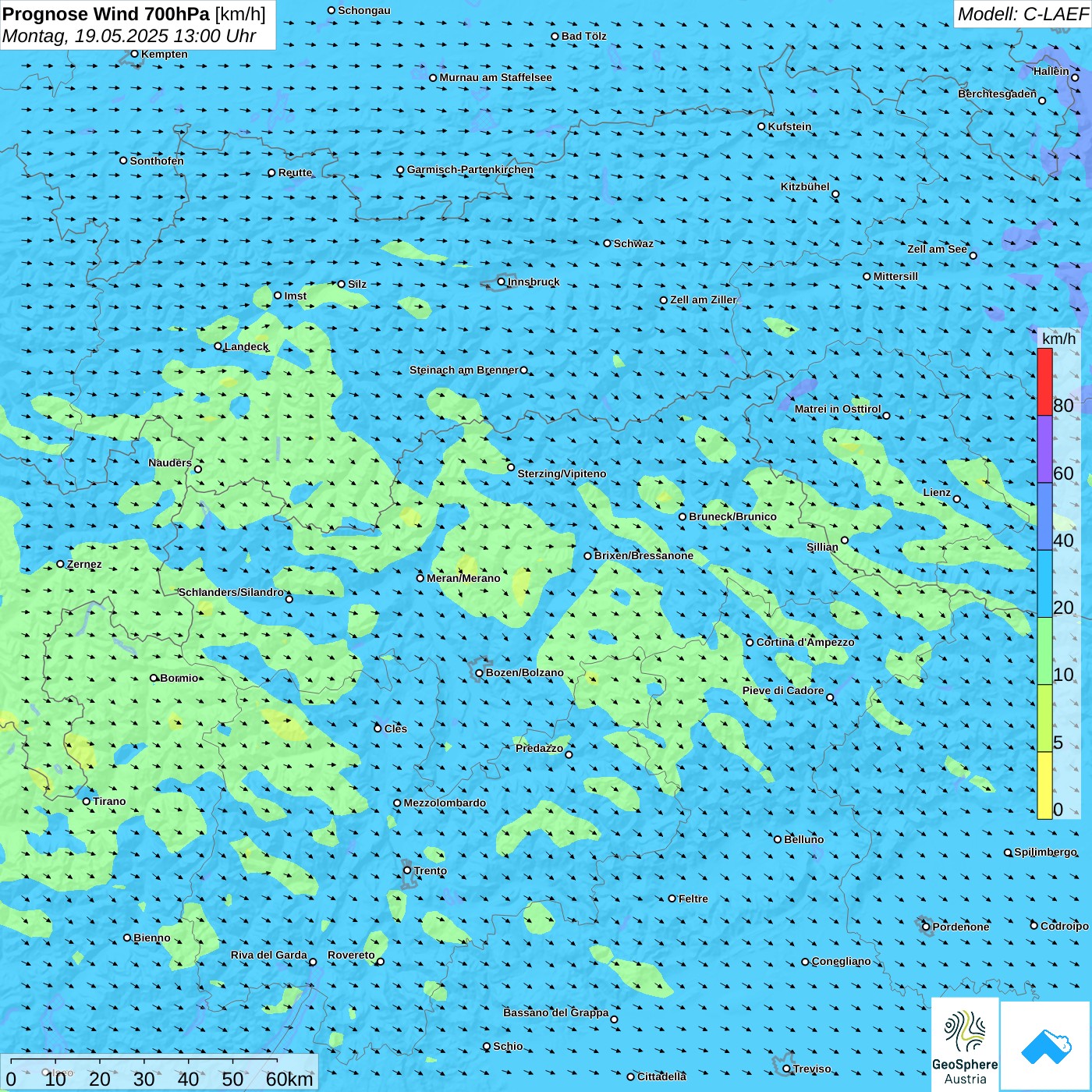Click the Bozen/Bolzano city marker

[x=480, y=672]
